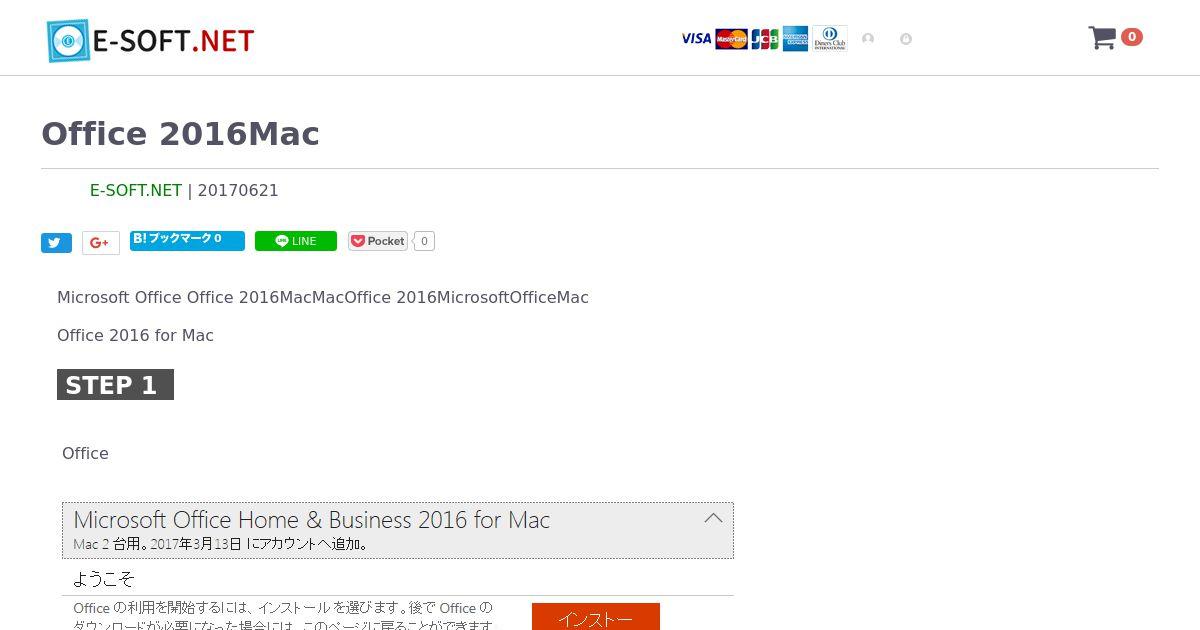Select Microsoft Office Home & Business 2016 title

[311, 520]
